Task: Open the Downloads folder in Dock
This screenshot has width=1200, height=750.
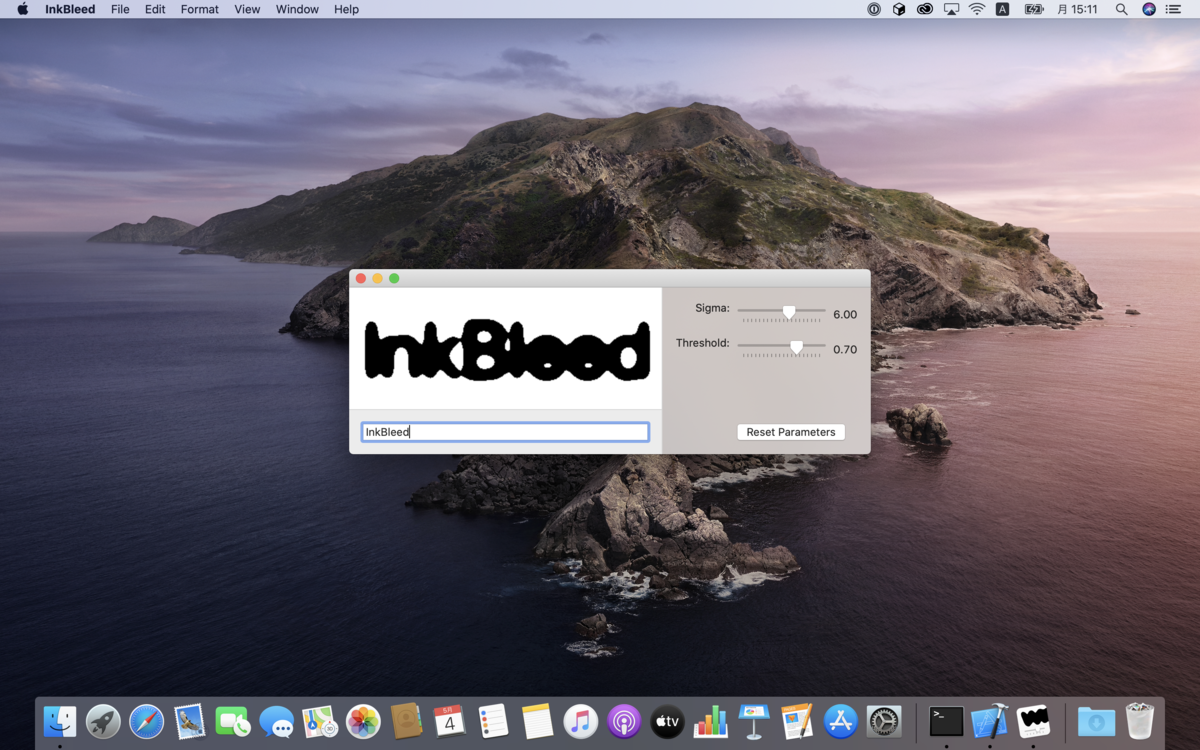Action: coord(1096,721)
